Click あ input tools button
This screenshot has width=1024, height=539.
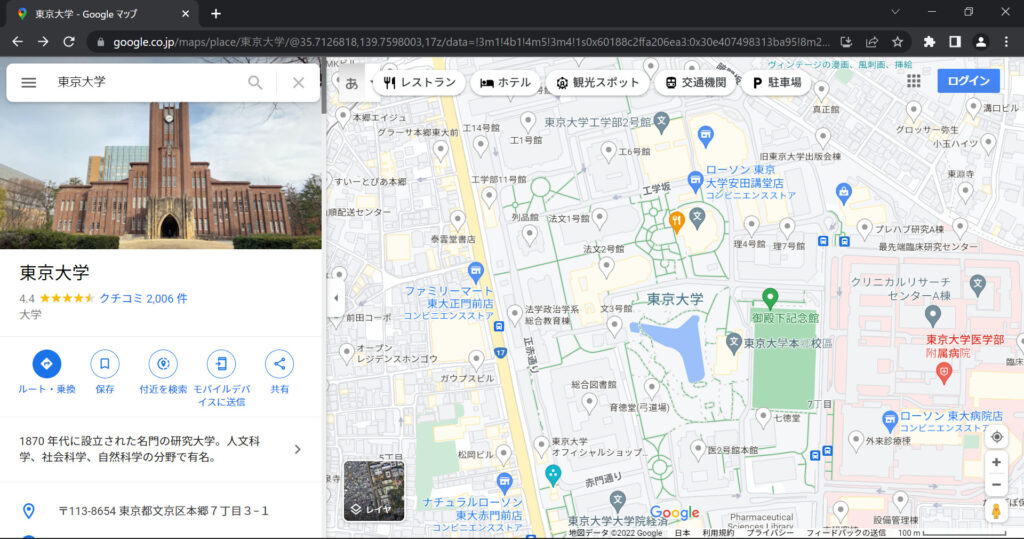[x=352, y=83]
